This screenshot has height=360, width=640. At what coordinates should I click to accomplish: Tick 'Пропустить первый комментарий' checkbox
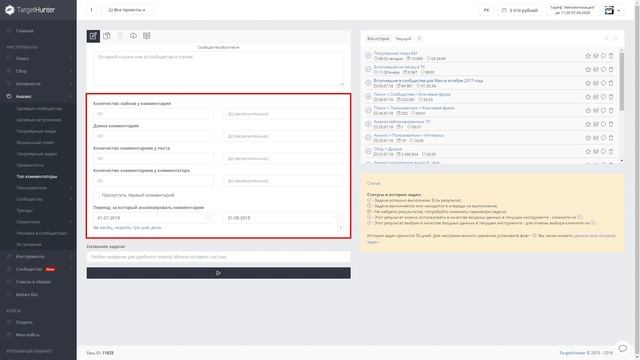coord(97,195)
